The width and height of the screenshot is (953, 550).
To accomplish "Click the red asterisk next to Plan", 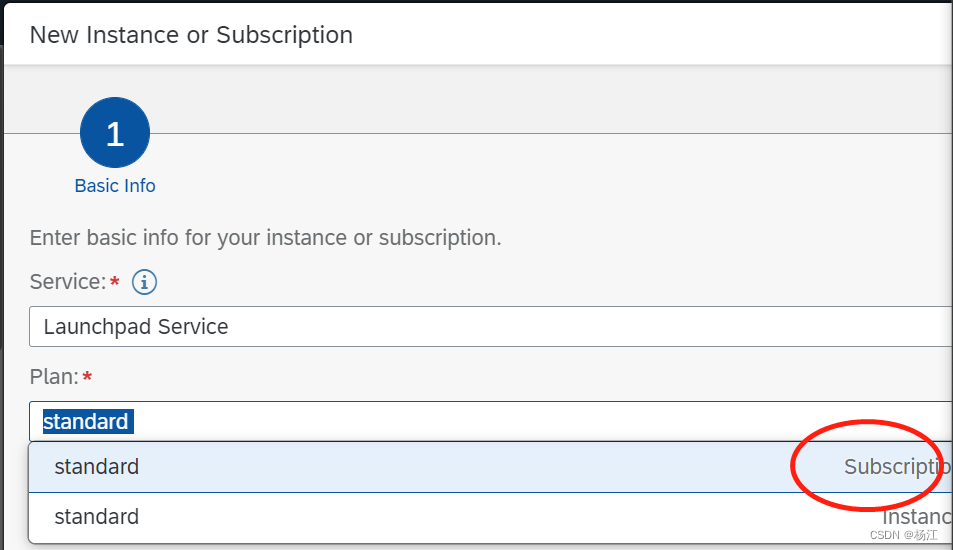I will pyautogui.click(x=87, y=377).
